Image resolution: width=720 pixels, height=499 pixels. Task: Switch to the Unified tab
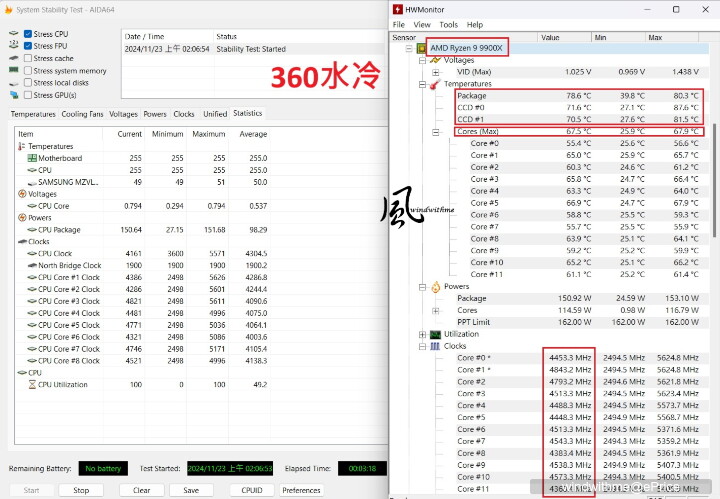[215, 114]
